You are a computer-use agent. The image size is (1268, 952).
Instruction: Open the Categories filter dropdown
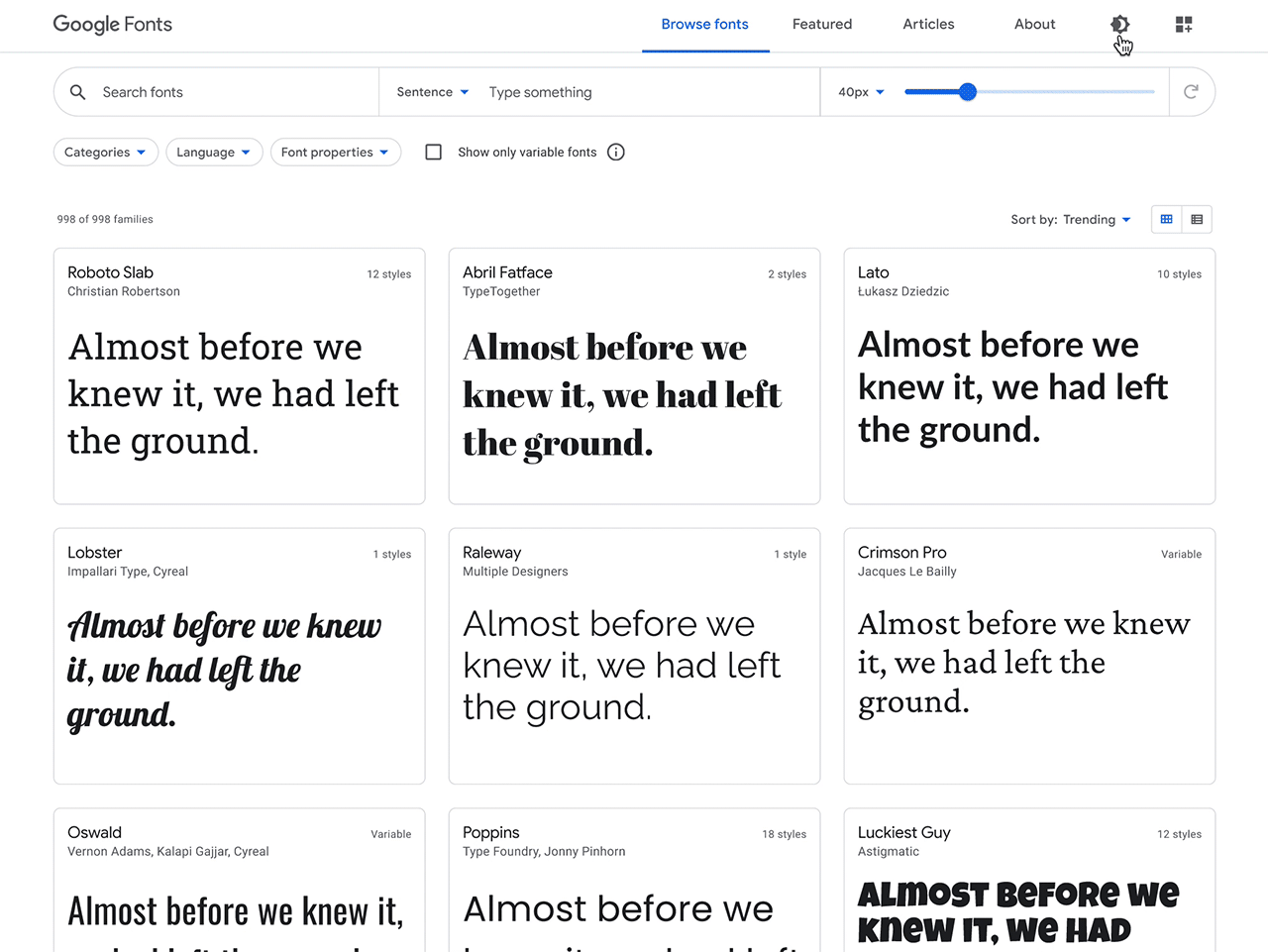point(105,152)
